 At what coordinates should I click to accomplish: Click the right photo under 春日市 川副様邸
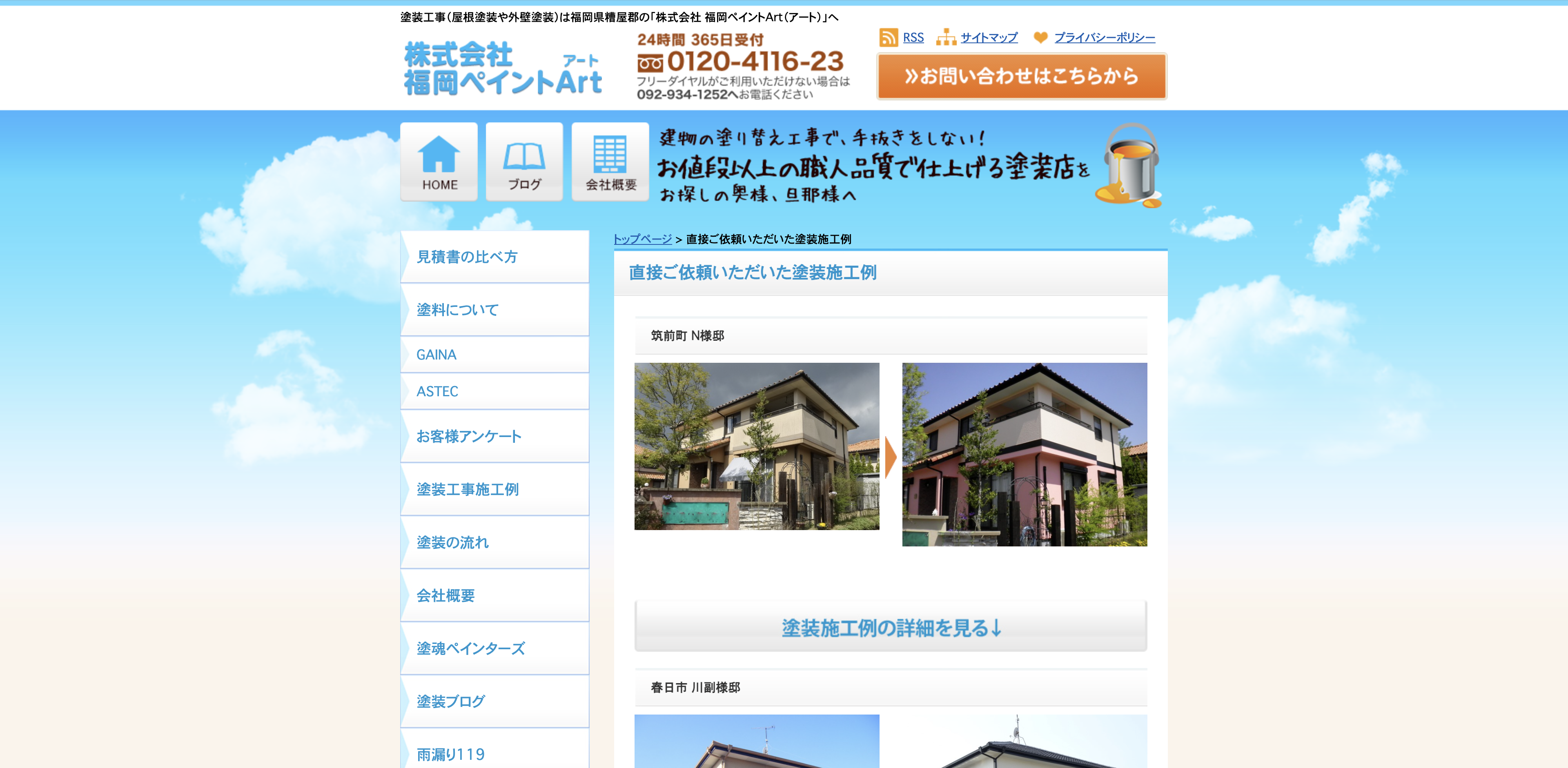coord(1025,741)
